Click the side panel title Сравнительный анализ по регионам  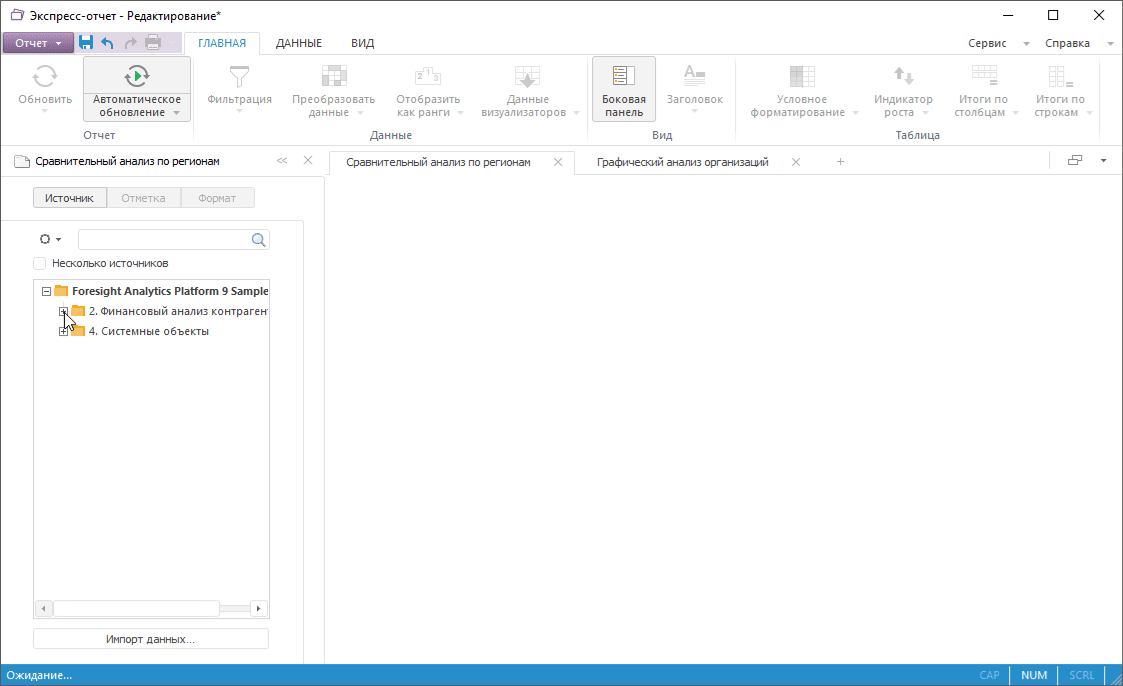[x=127, y=161]
